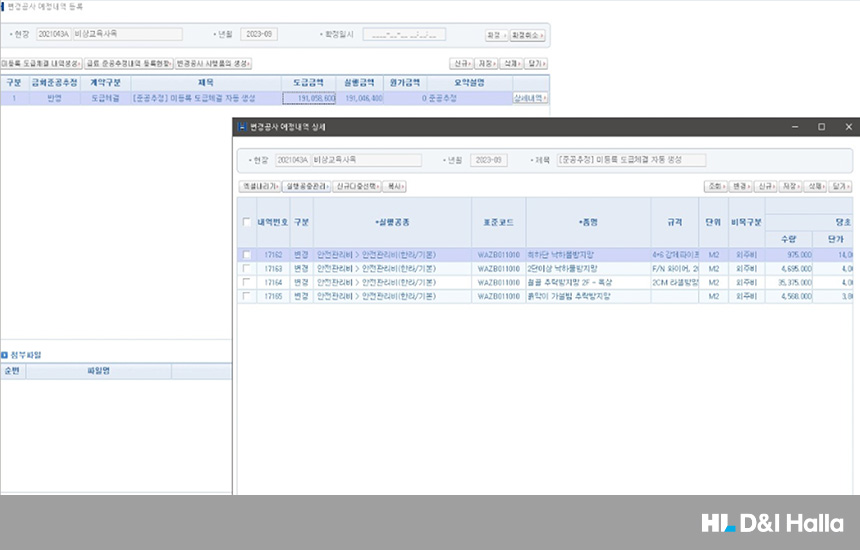Click the detail window title bar icon
Image resolution: width=860 pixels, height=550 pixels.
point(241,127)
